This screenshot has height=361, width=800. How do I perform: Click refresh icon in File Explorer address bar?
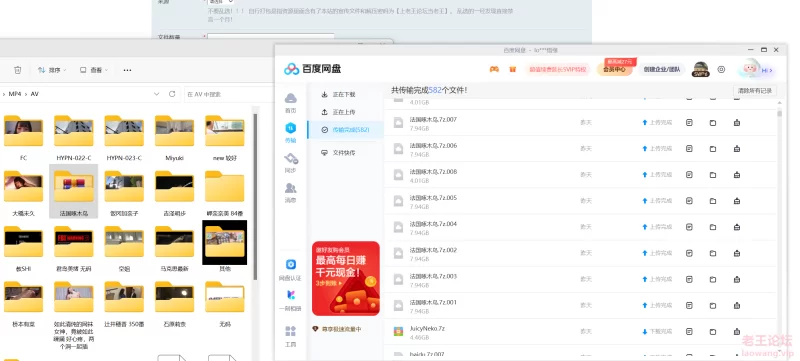tap(172, 94)
